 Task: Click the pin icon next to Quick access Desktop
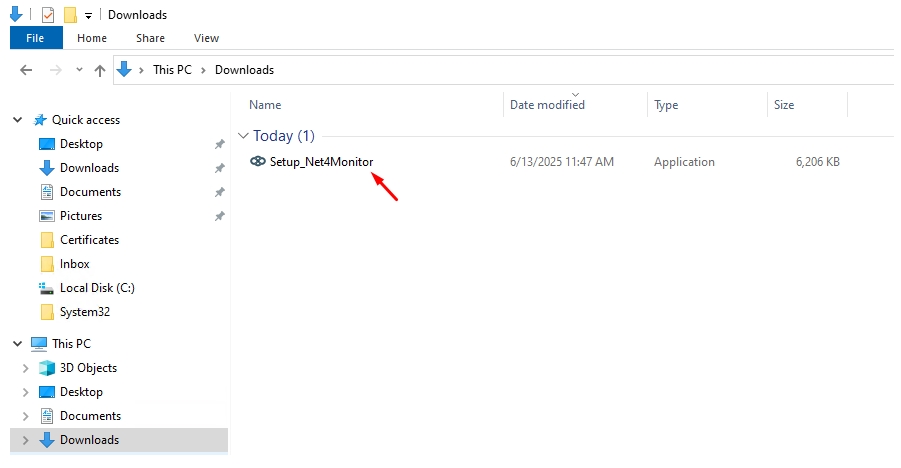pos(220,144)
